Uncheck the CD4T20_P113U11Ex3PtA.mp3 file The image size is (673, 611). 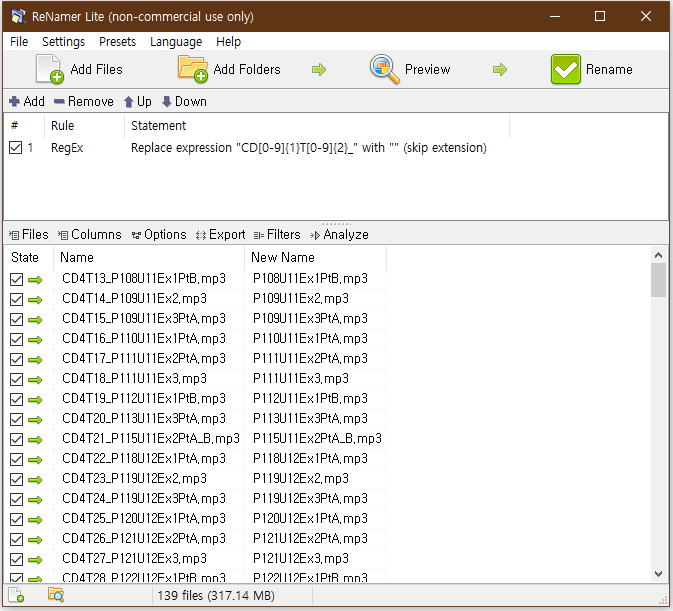pyautogui.click(x=16, y=420)
